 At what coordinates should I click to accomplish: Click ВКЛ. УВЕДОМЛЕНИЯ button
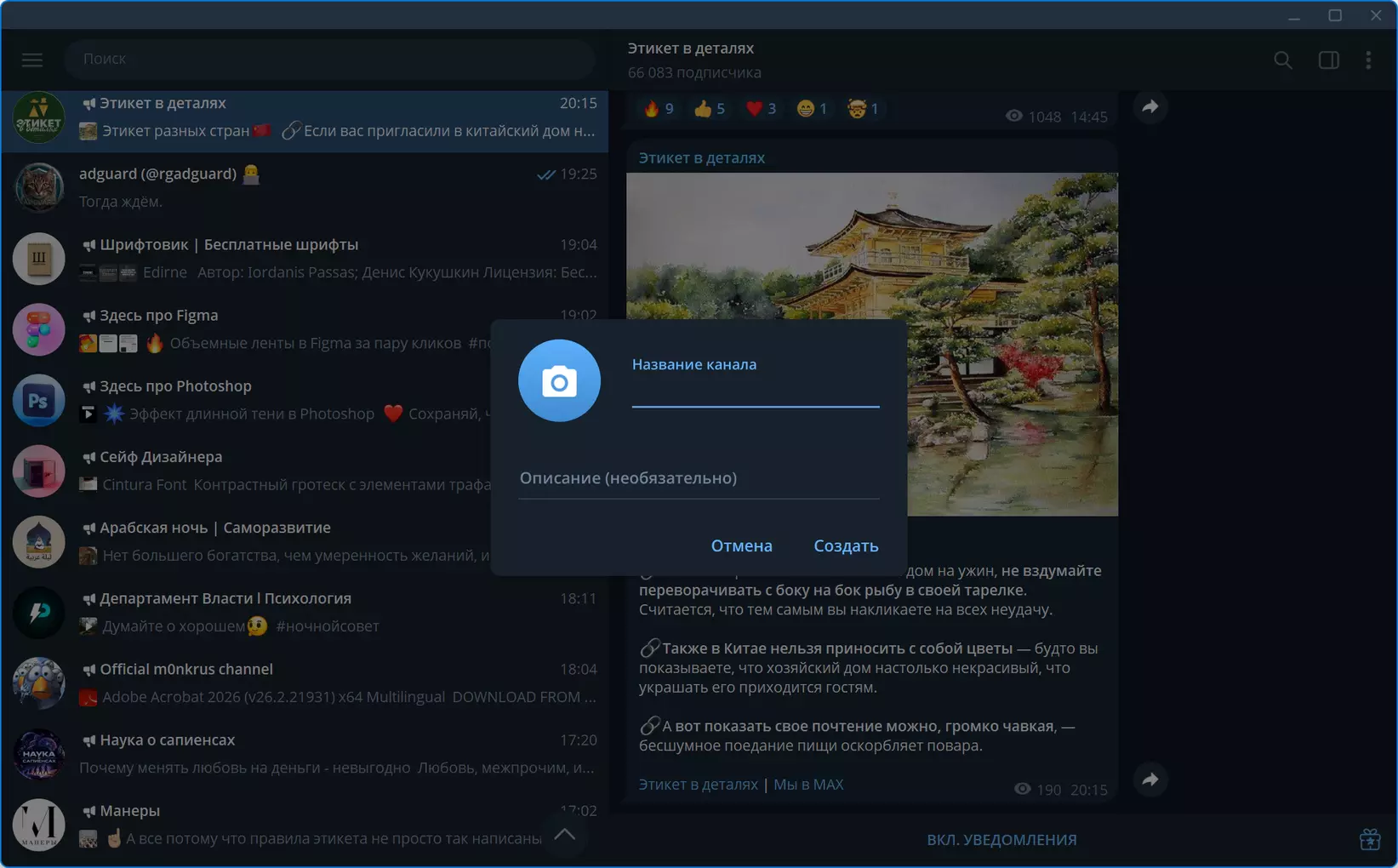1001,840
